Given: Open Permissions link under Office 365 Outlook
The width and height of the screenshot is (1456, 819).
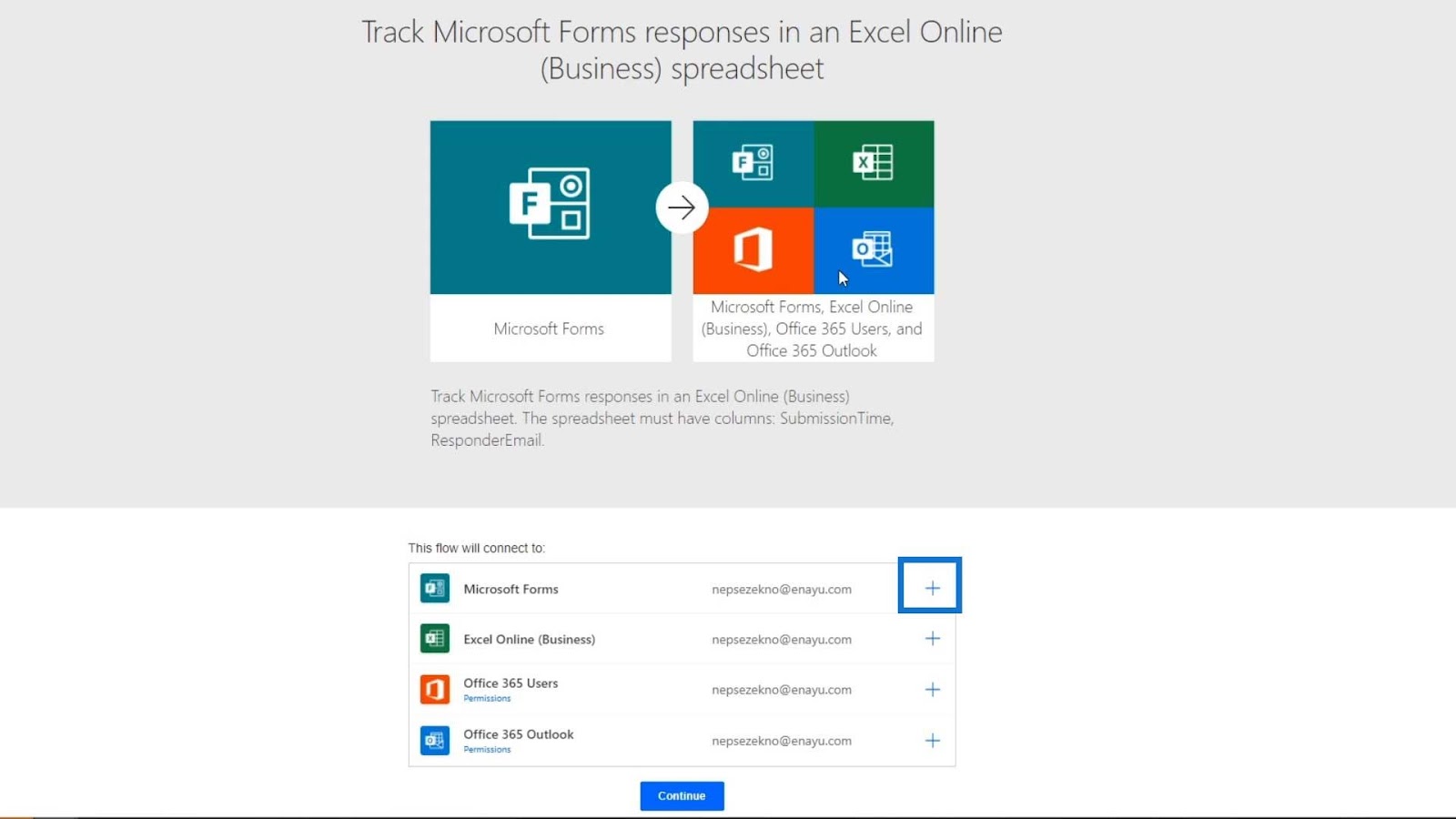Looking at the screenshot, I should click(487, 750).
